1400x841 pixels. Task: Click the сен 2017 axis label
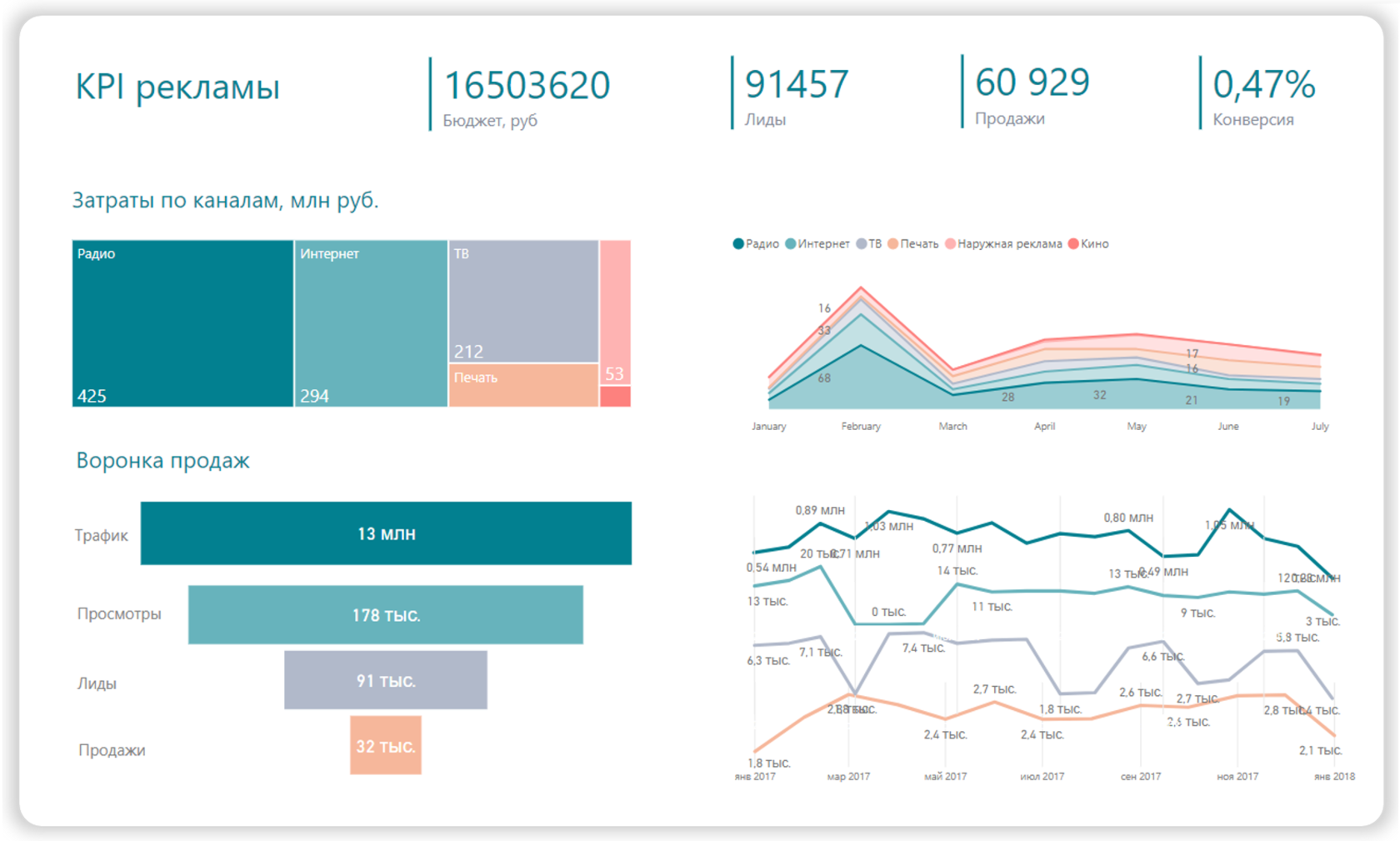click(x=1140, y=776)
